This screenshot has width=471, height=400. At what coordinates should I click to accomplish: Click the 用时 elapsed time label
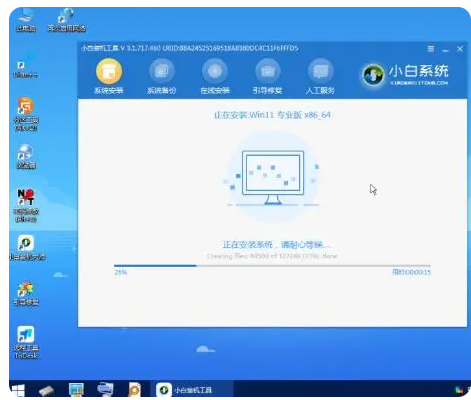pyautogui.click(x=411, y=272)
